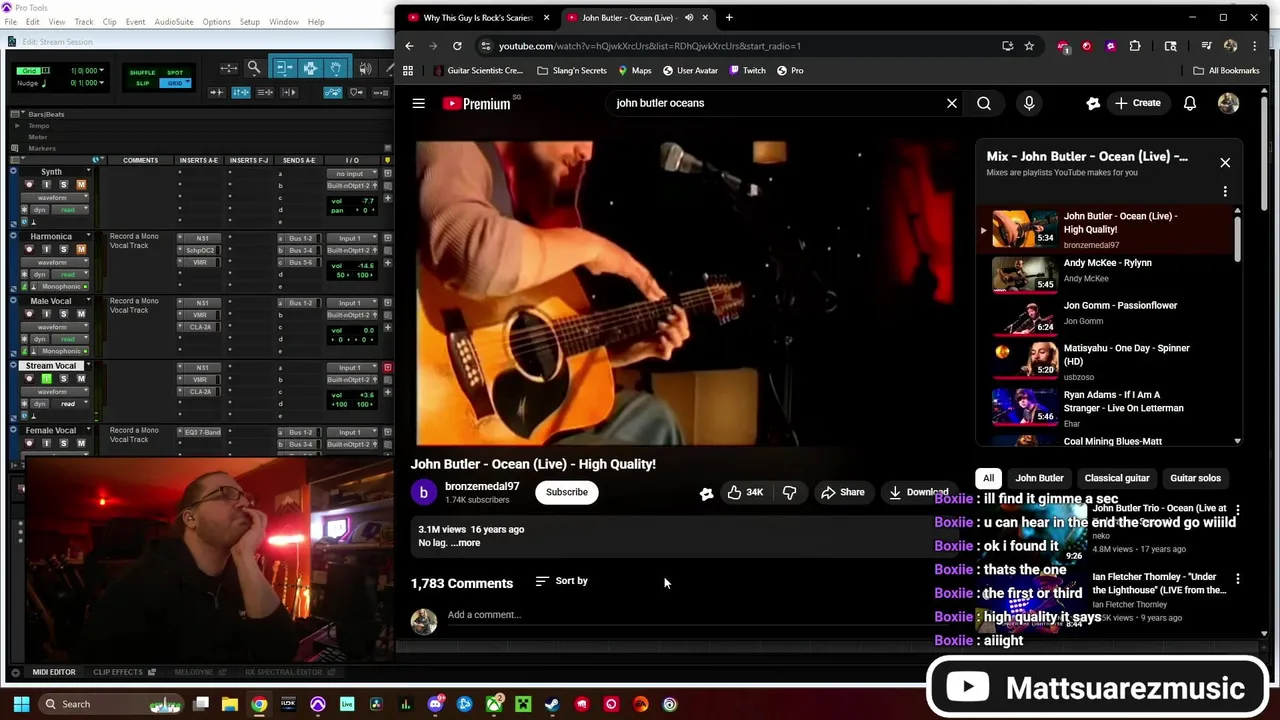Record-enable the Harmonica track
1280x720 pixels.
click(x=29, y=249)
